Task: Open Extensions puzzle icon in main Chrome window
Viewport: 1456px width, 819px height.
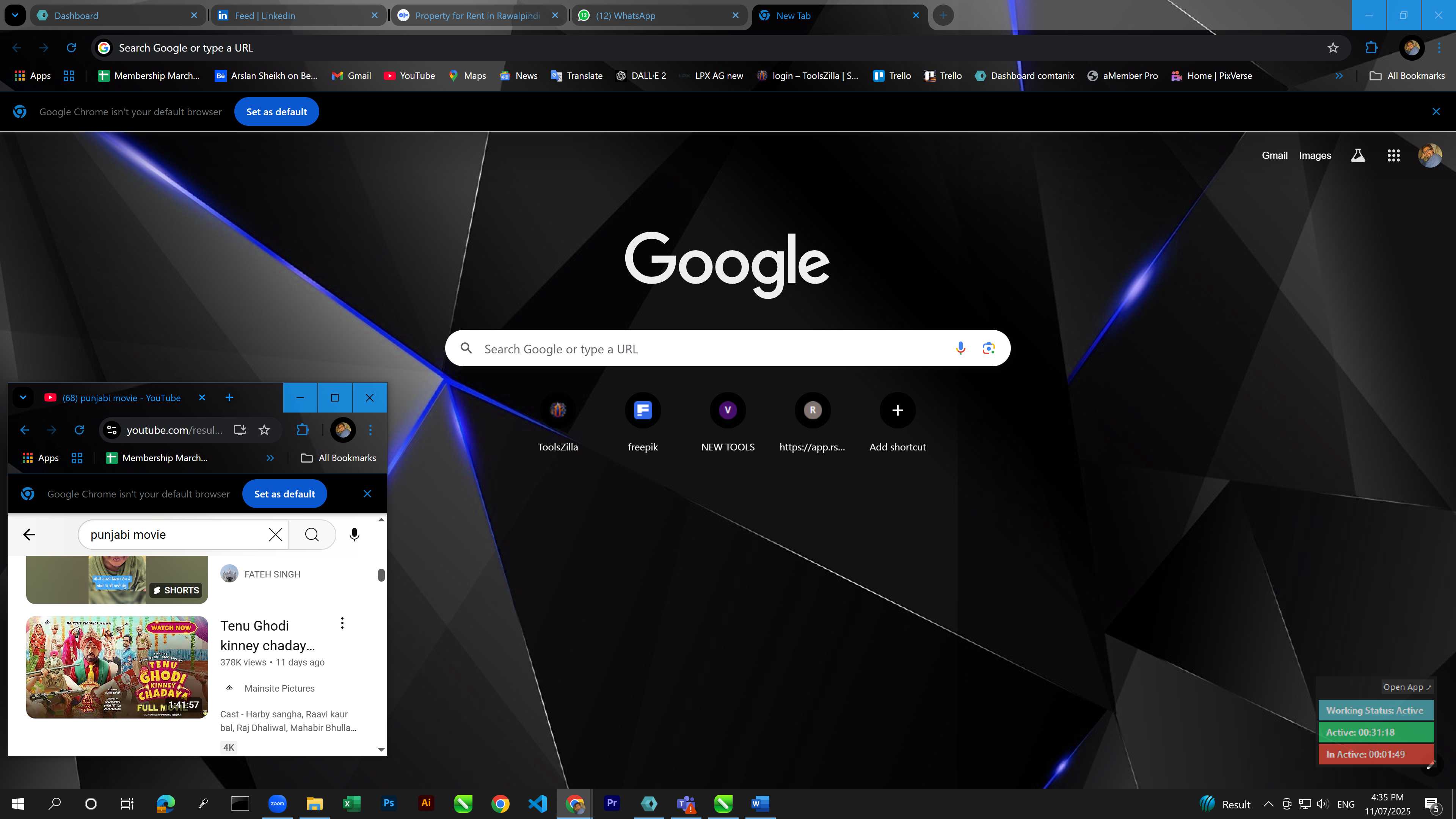Action: 1371,48
